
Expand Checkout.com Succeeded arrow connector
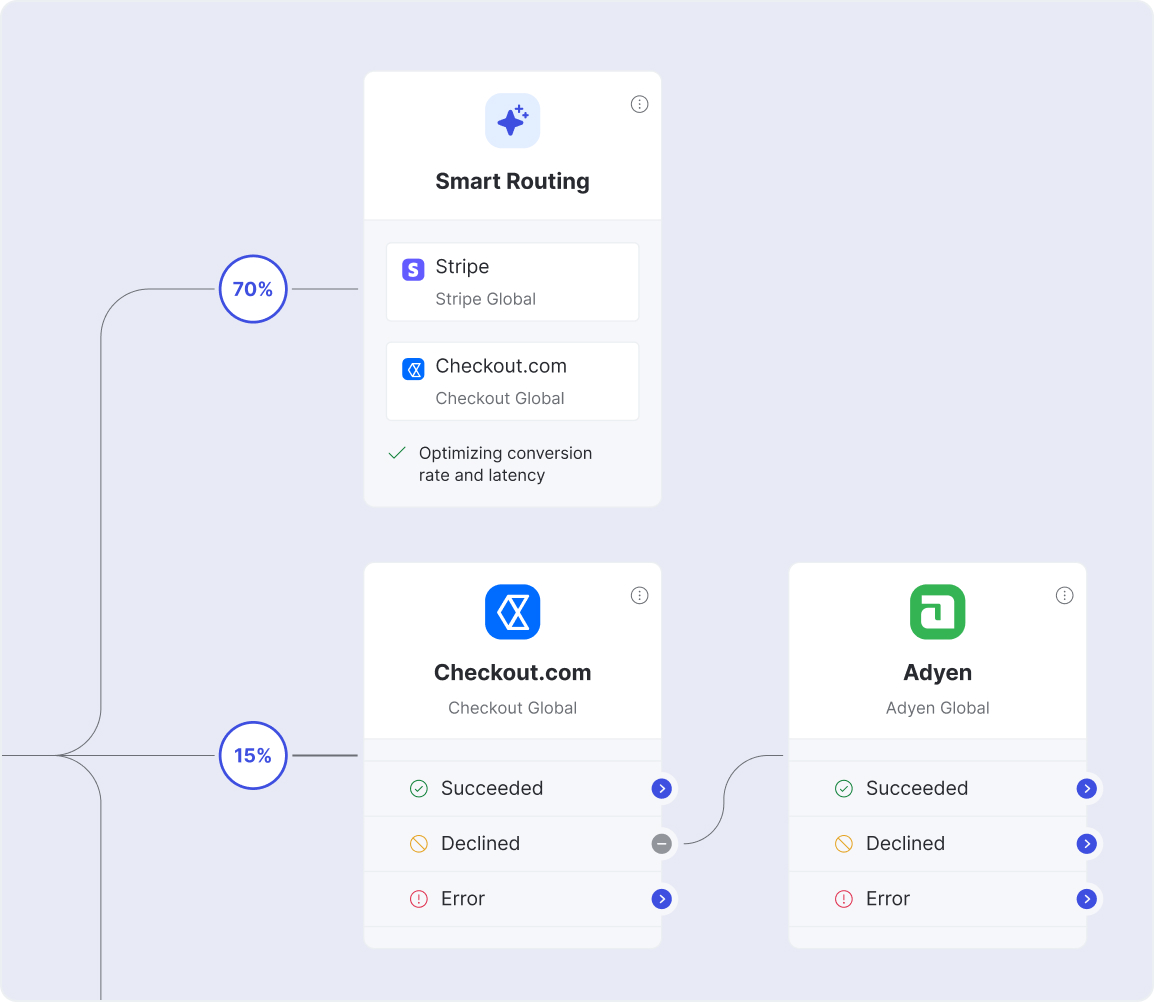tap(662, 788)
